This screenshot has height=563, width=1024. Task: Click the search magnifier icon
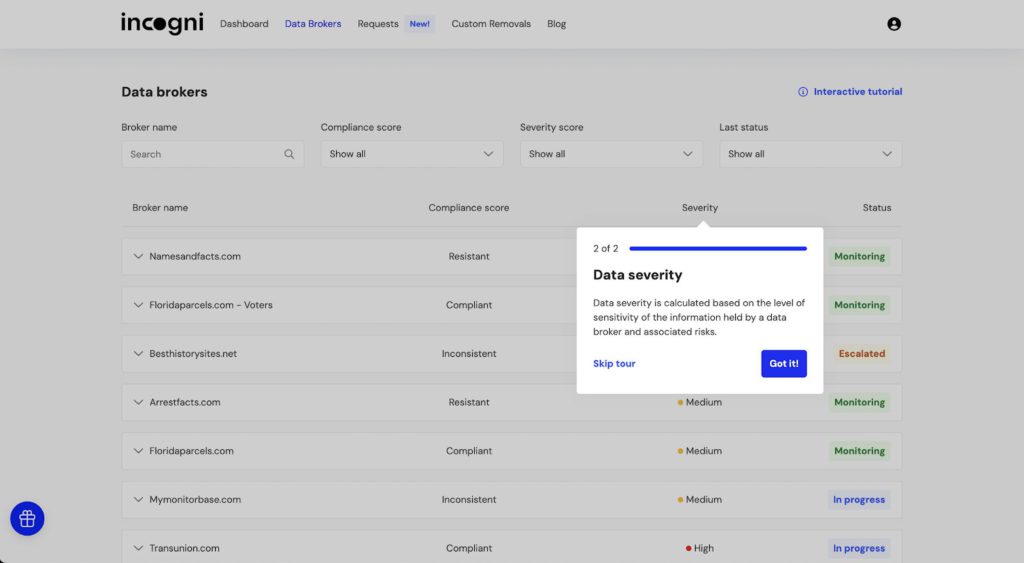click(x=289, y=154)
